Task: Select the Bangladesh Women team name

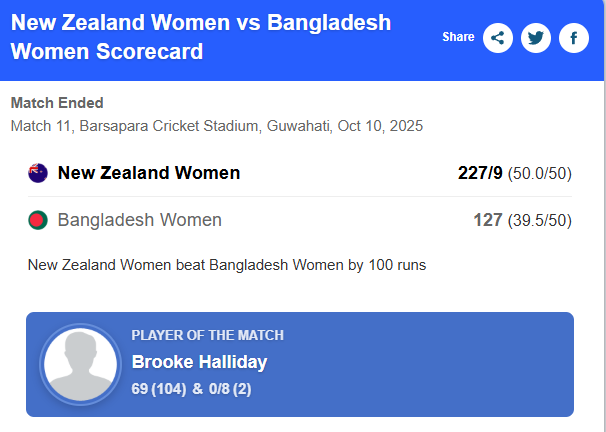Action: pyautogui.click(x=140, y=220)
